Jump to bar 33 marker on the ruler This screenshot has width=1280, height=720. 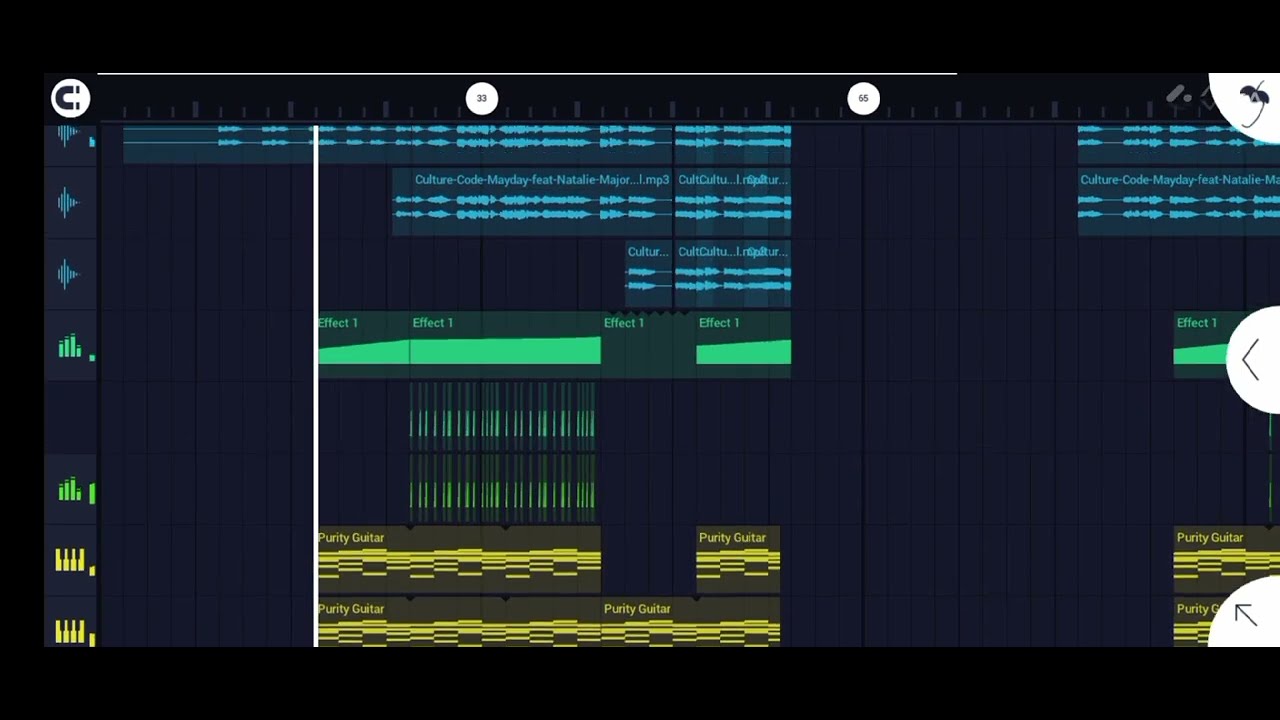click(481, 98)
